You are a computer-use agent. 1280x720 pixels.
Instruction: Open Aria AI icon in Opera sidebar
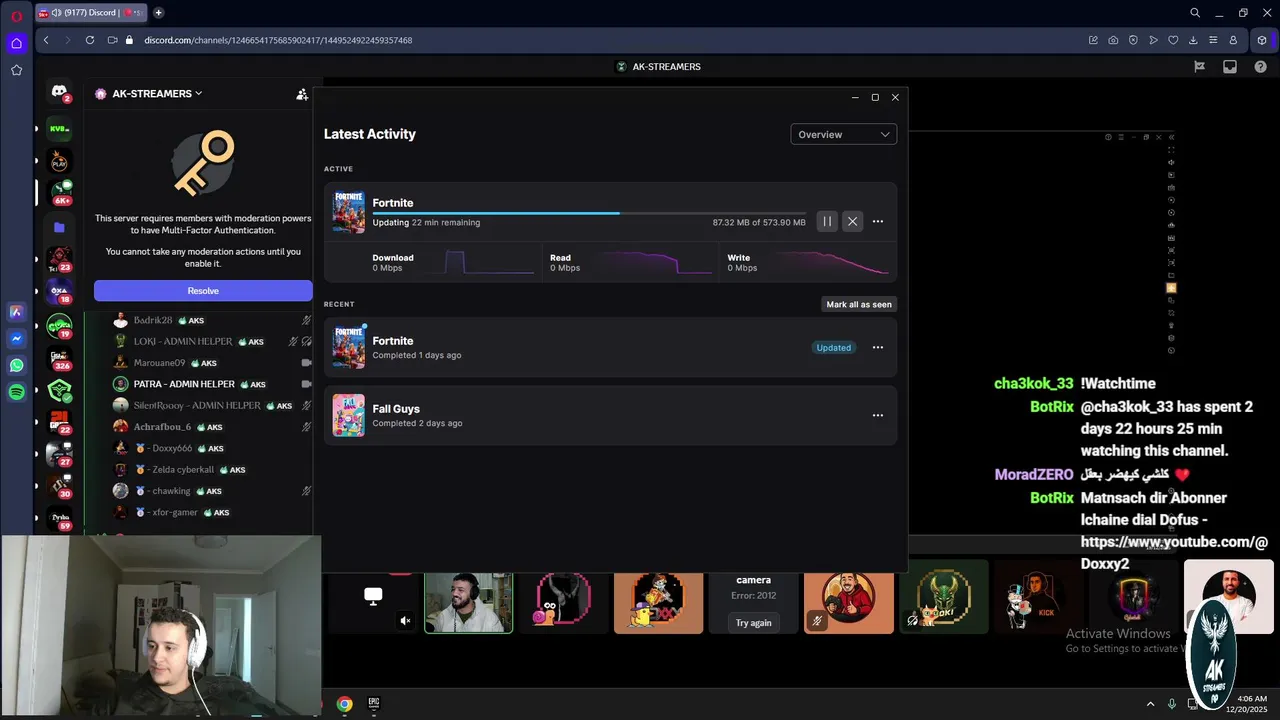pyautogui.click(x=16, y=312)
